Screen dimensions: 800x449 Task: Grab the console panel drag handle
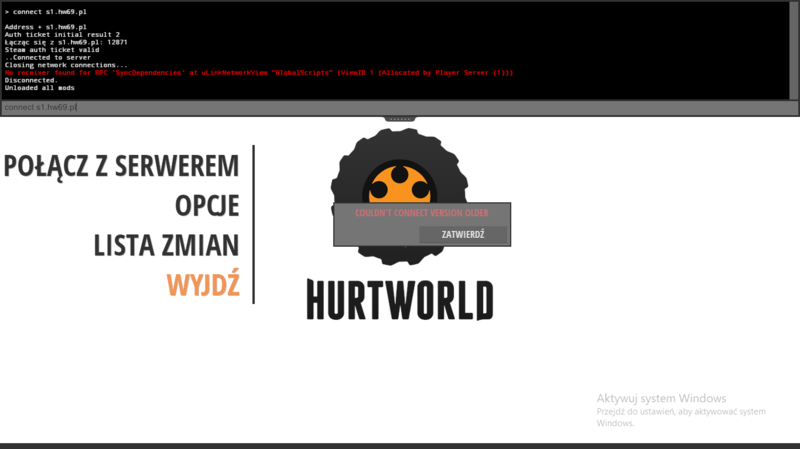[x=400, y=118]
